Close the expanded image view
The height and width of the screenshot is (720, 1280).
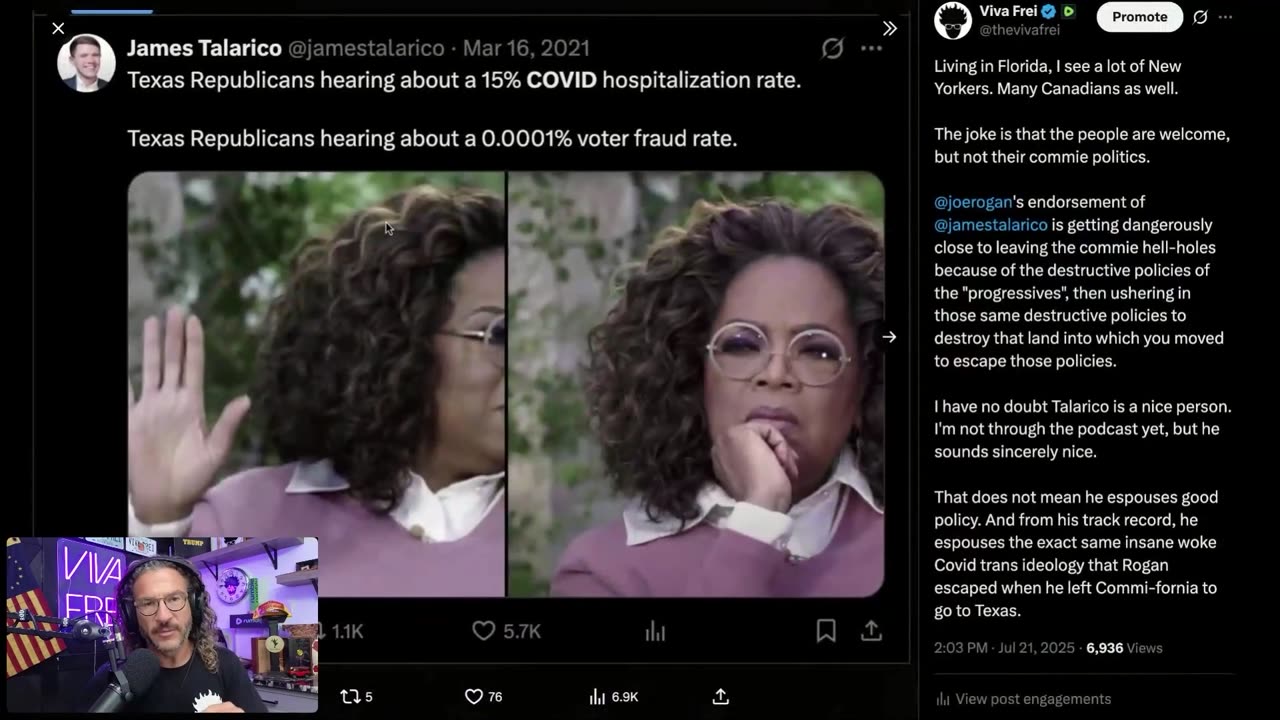58,28
